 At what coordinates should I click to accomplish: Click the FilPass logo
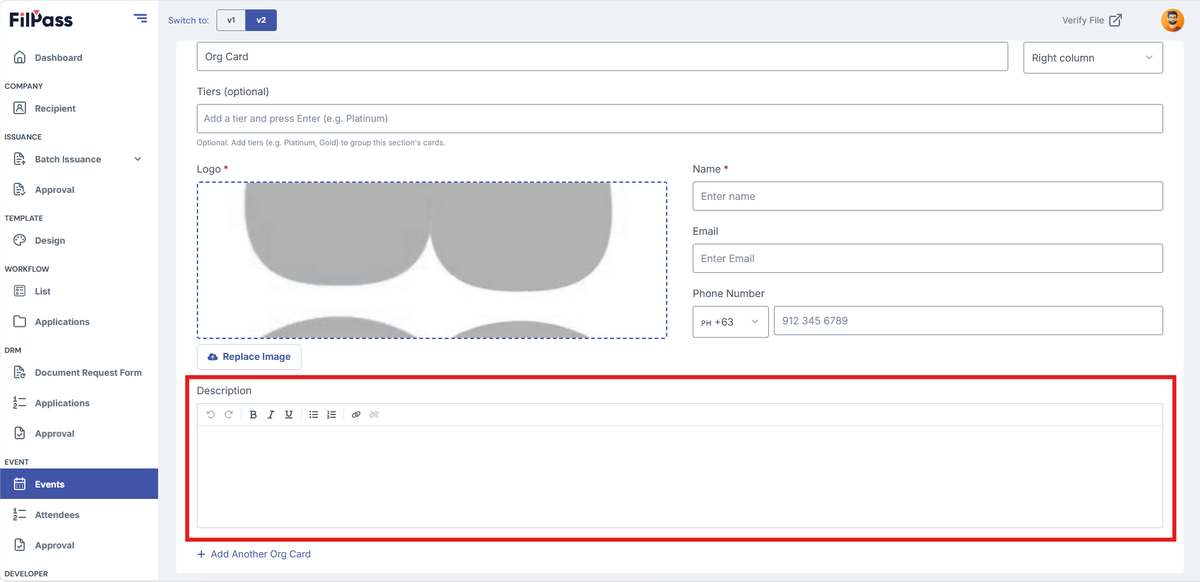[41, 20]
